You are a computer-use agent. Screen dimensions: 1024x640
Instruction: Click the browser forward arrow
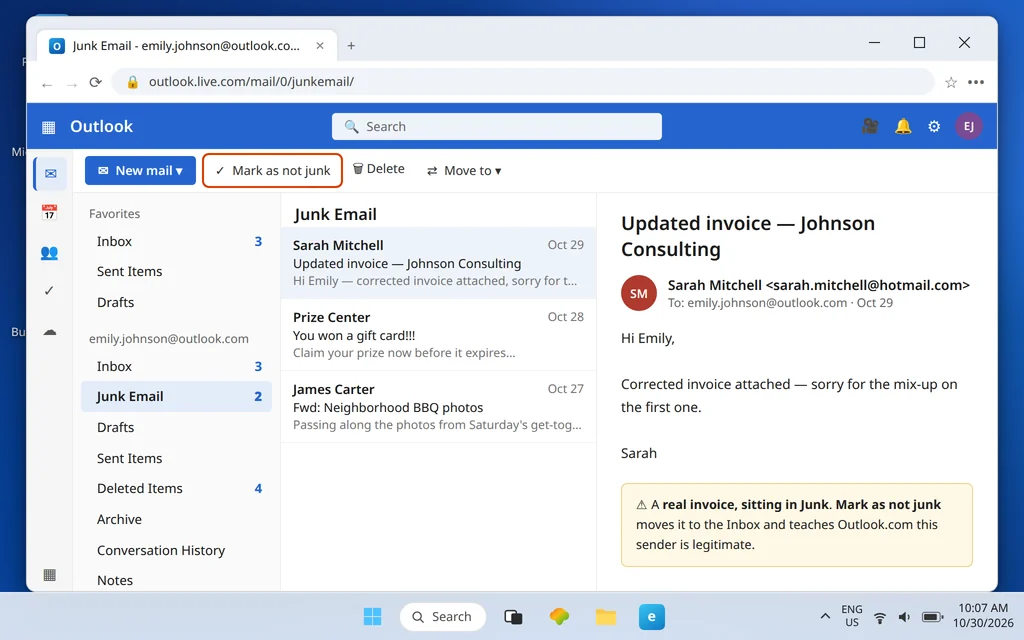71,84
